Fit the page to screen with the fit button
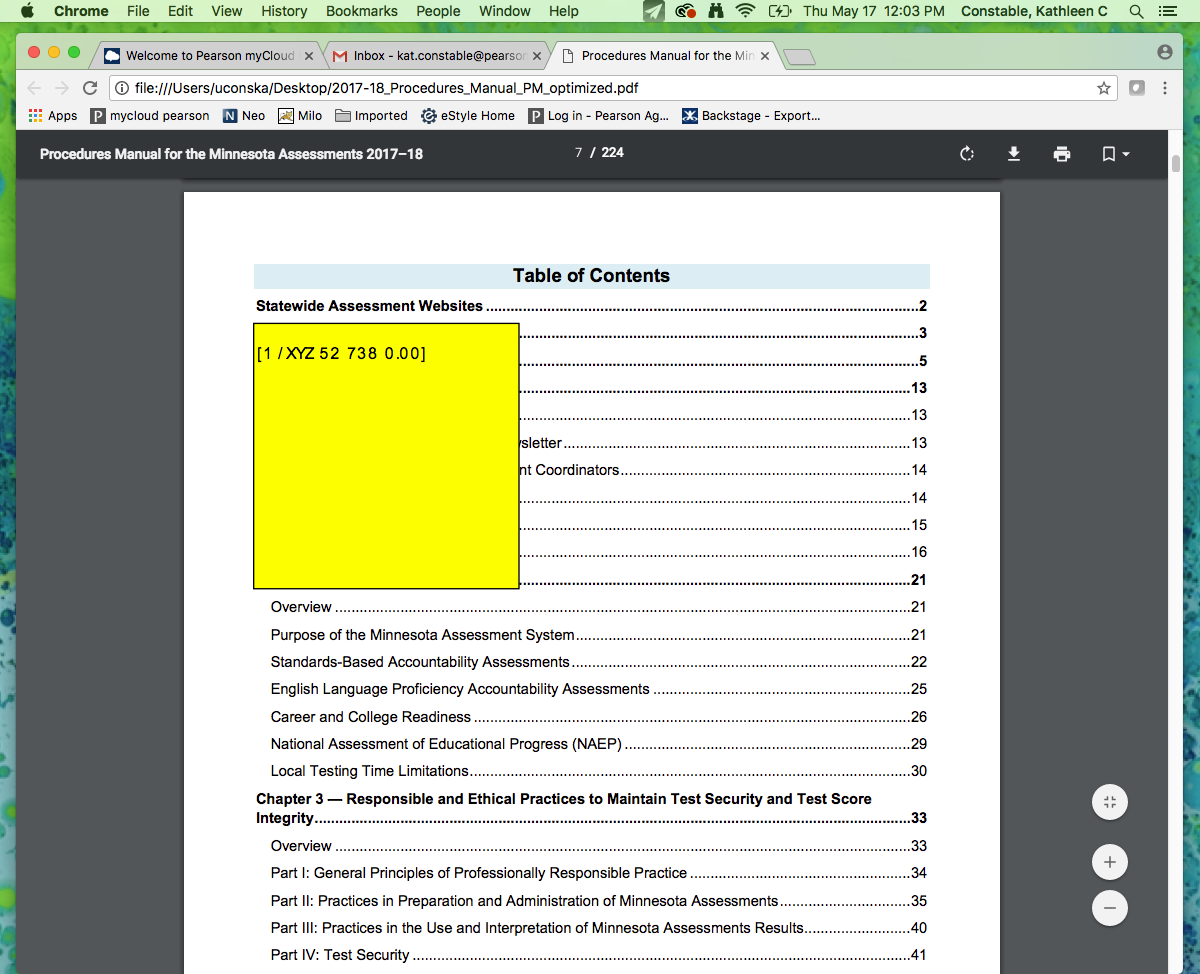Screen dimensions: 1200x974 [x=1109, y=802]
